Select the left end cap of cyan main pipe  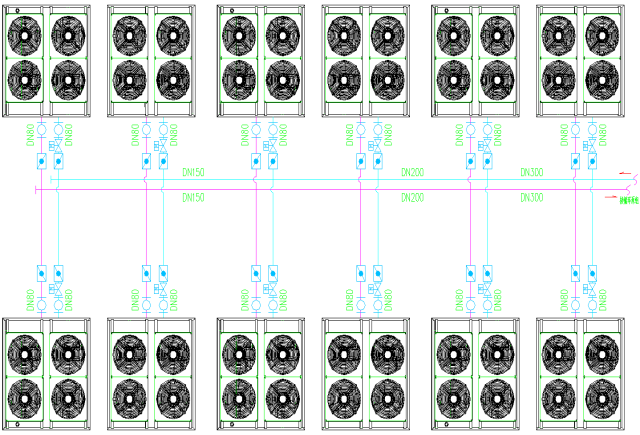coord(51,180)
